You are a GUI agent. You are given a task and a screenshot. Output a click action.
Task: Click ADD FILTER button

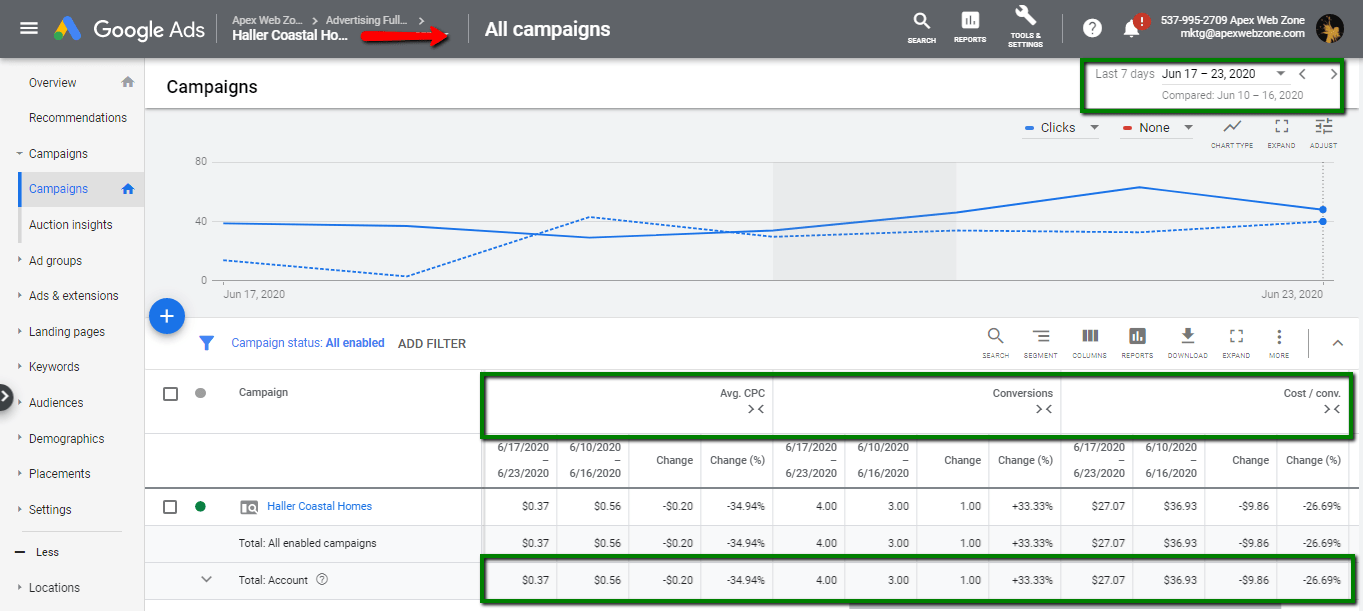(432, 343)
